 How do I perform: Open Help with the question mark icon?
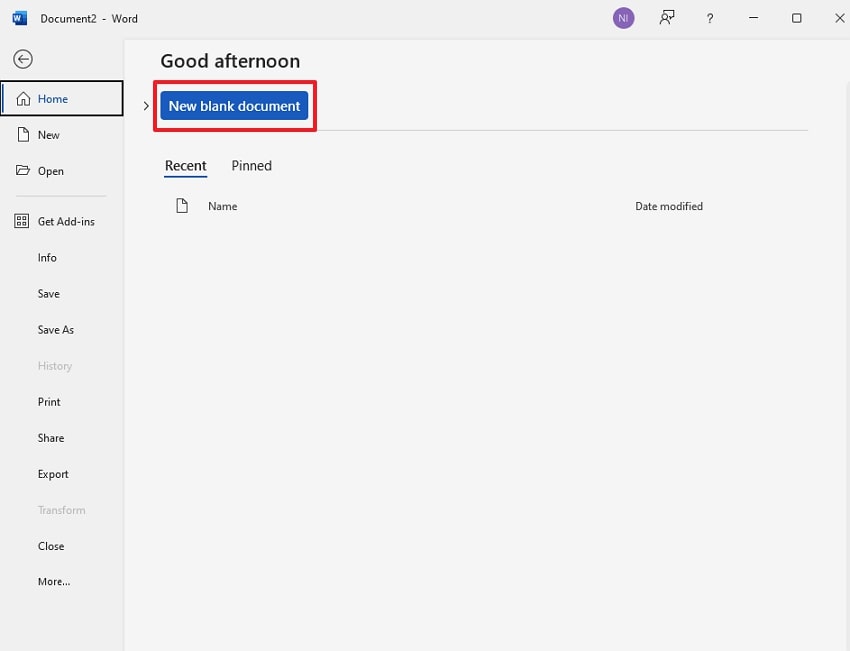710,18
